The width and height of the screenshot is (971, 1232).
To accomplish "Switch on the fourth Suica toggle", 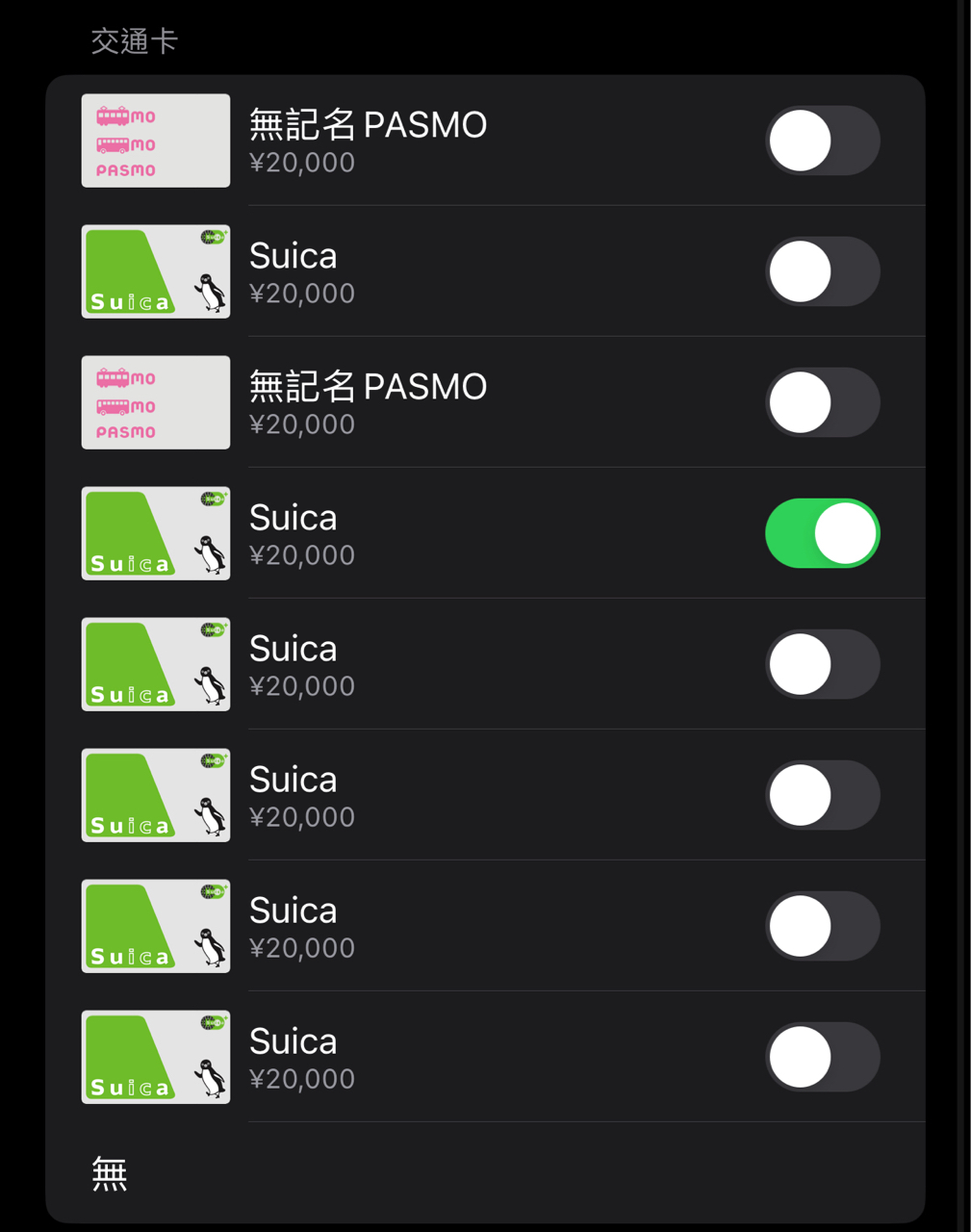I will coord(823,795).
